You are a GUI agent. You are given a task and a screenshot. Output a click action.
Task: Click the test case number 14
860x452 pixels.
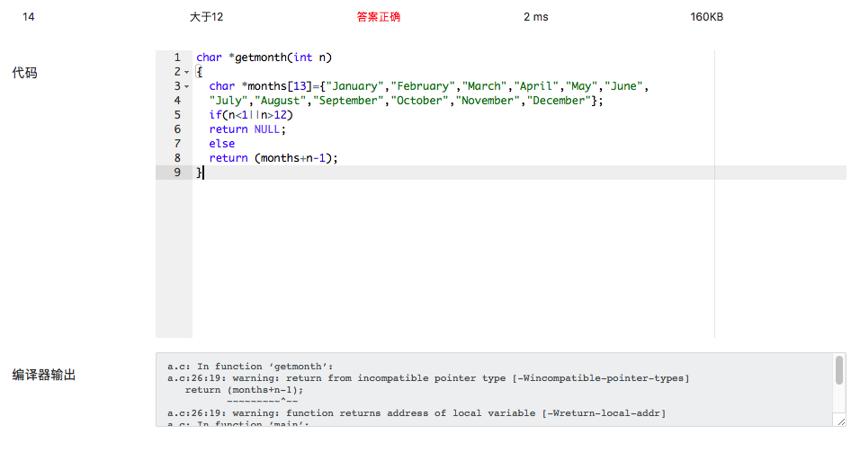29,17
